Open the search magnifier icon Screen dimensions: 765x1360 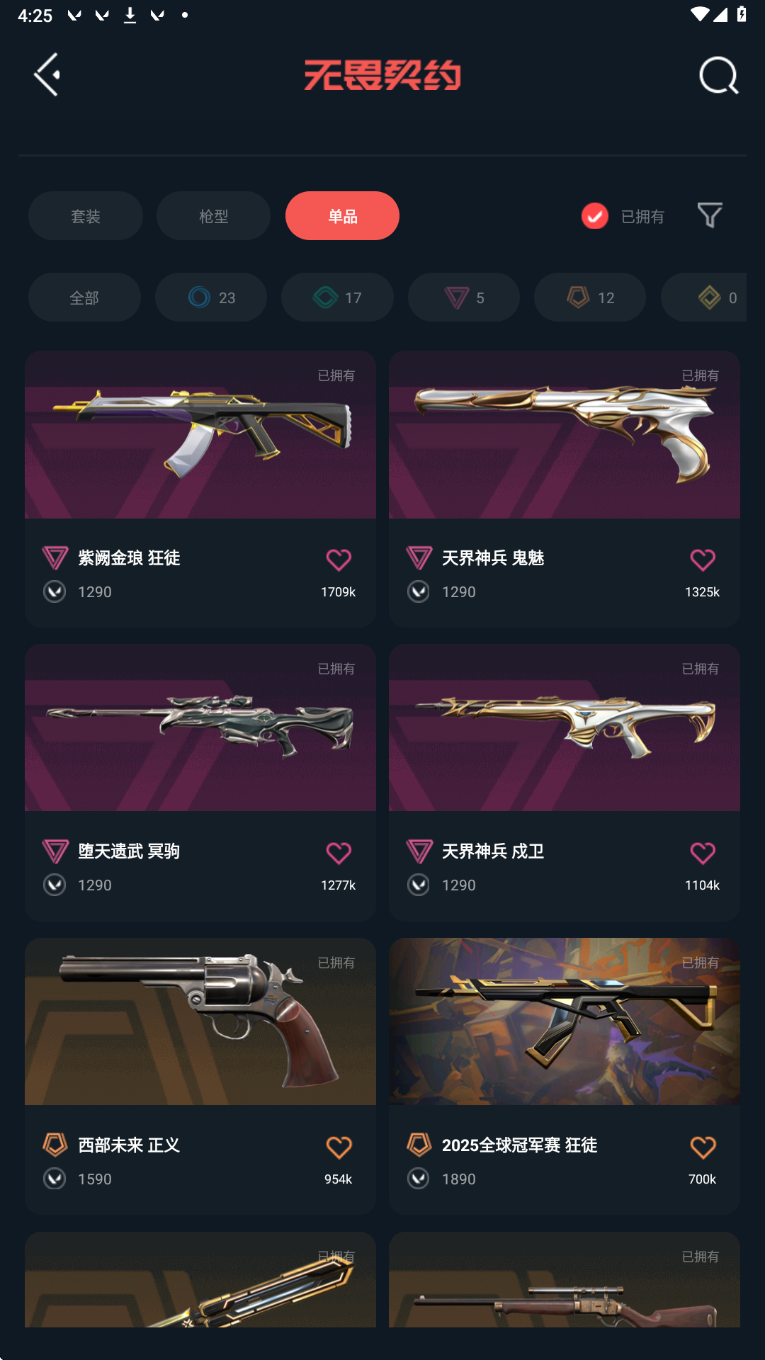click(x=718, y=75)
